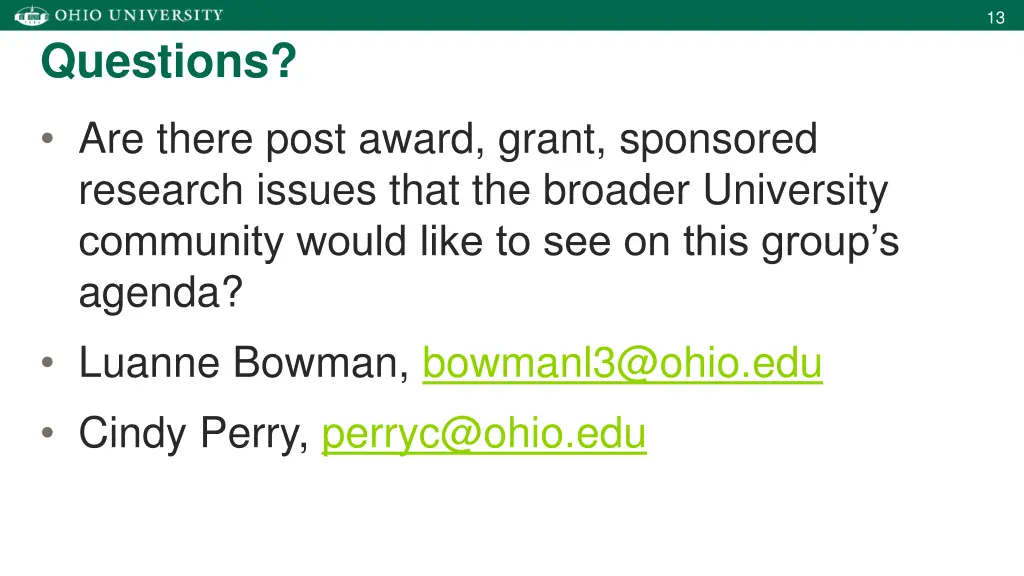Click the OHIO UNIVERSITY wordmark text

138,15
